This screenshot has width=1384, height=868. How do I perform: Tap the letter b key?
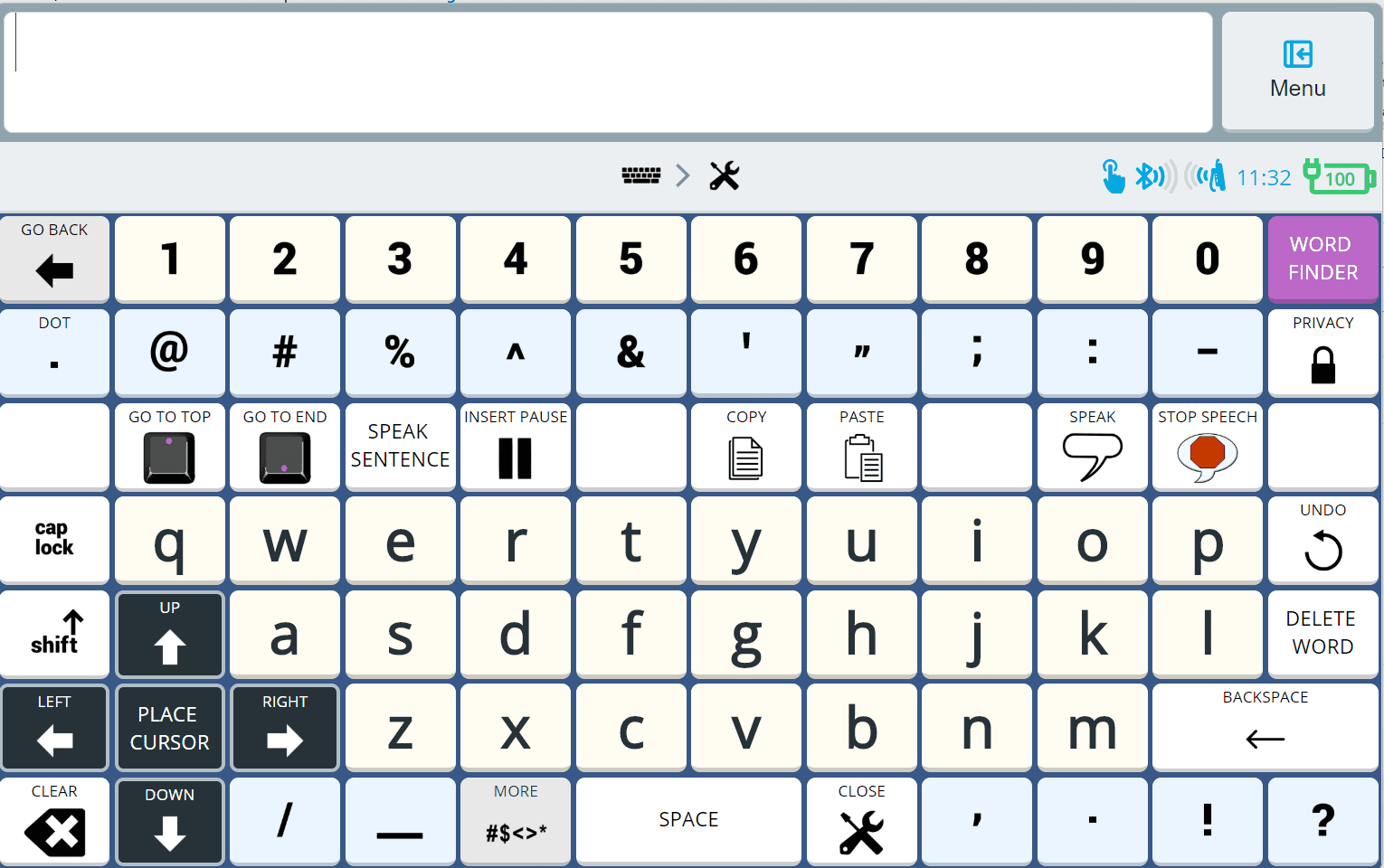click(862, 727)
